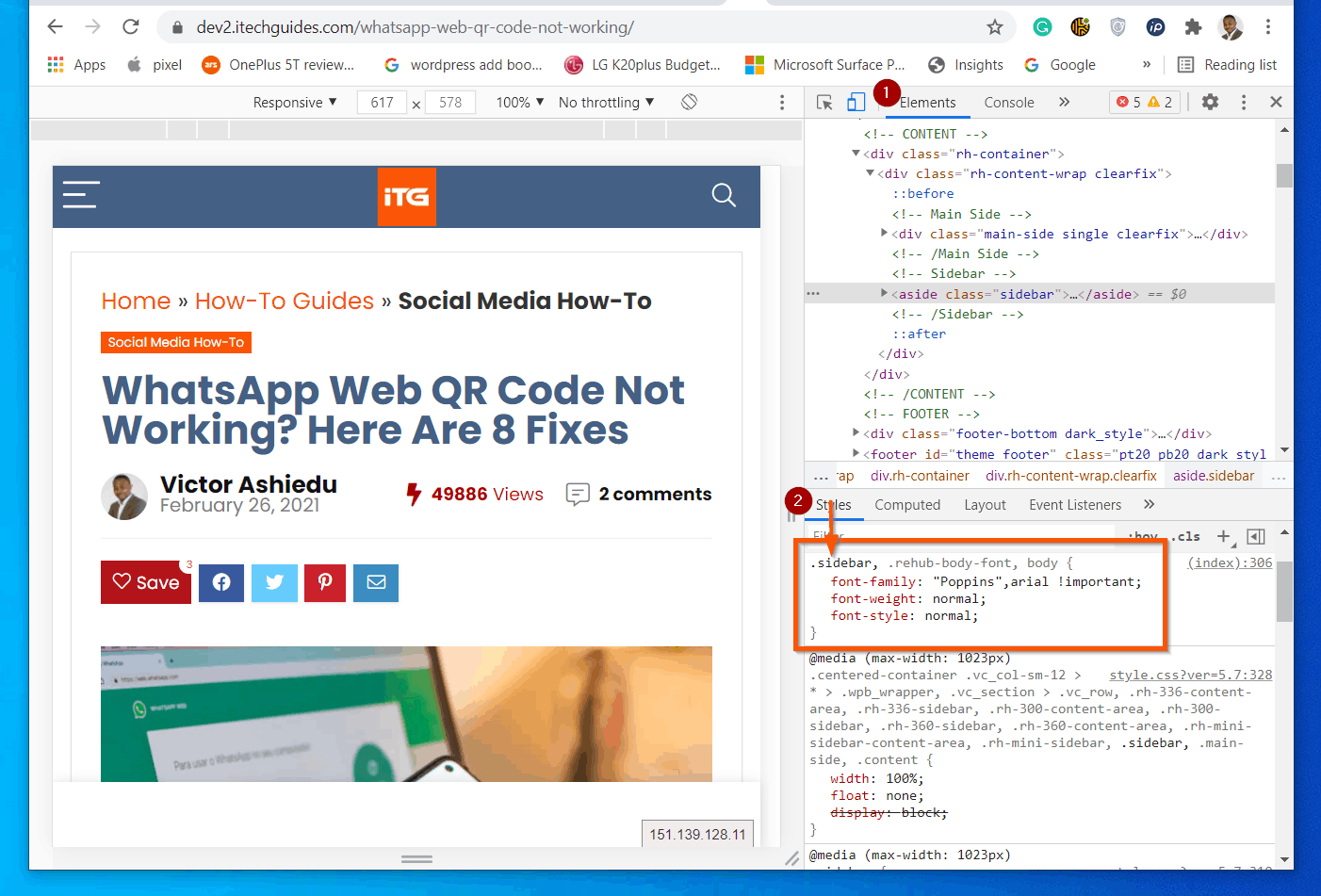The image size is (1321, 896).
Task: Open the Google bookmark
Action: [1060, 65]
